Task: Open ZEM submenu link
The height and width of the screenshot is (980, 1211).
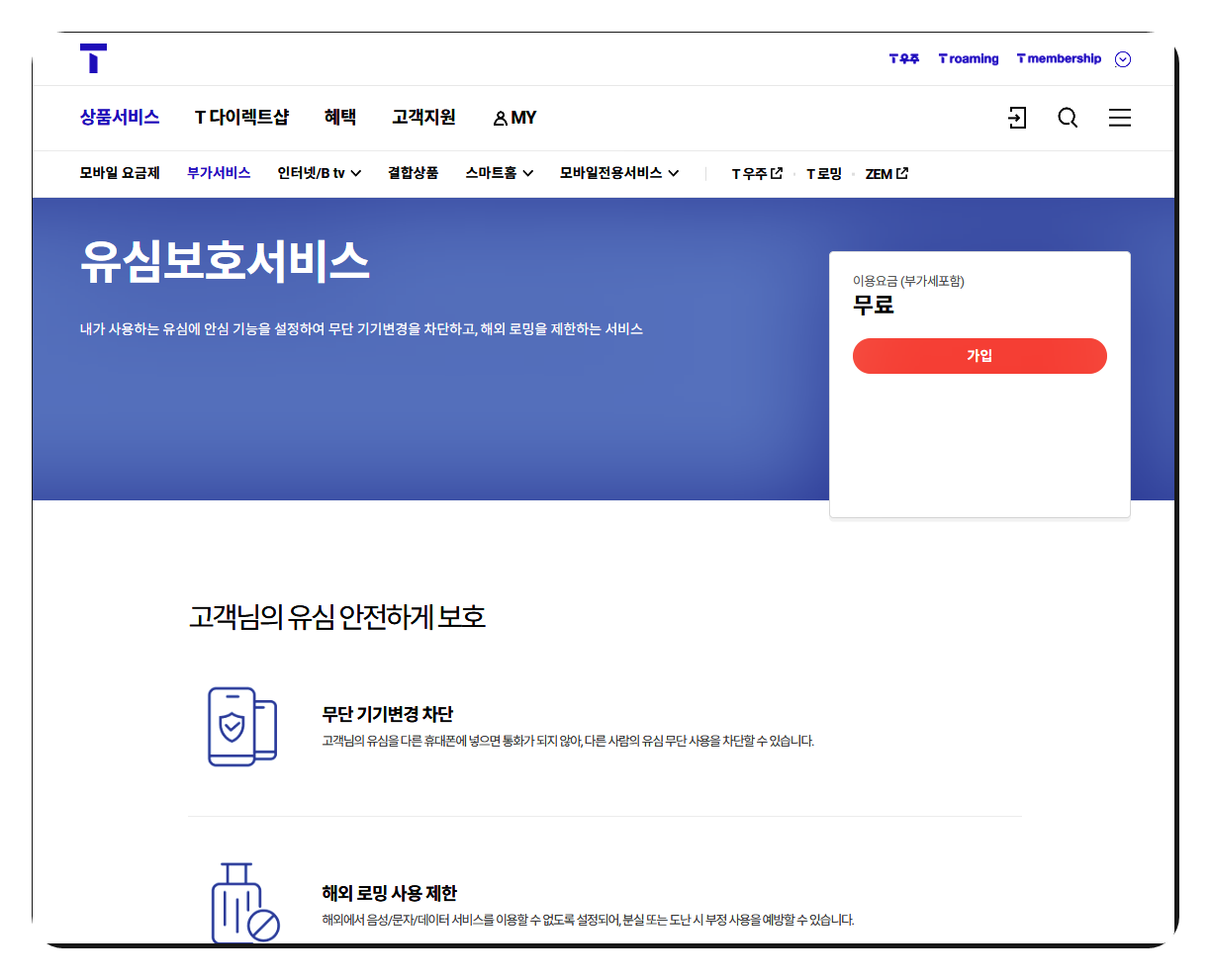Action: (886, 173)
